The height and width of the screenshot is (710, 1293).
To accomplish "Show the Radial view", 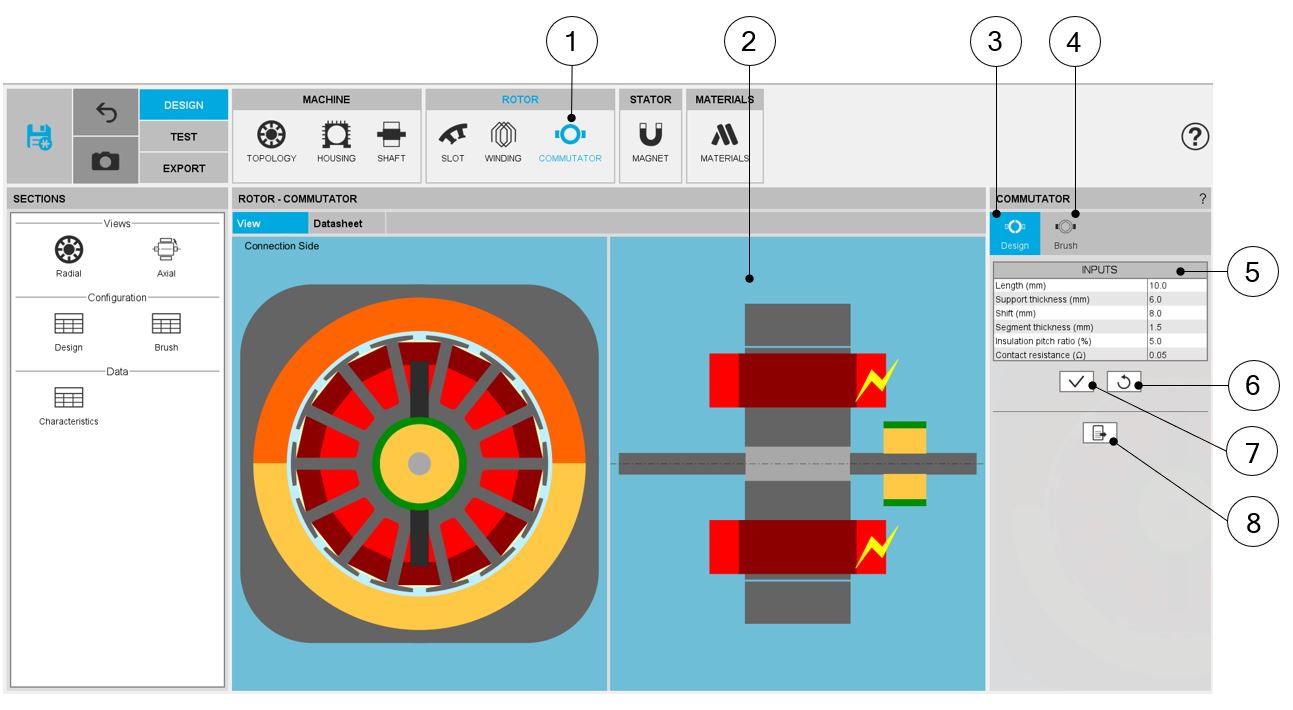I will pos(69,256).
